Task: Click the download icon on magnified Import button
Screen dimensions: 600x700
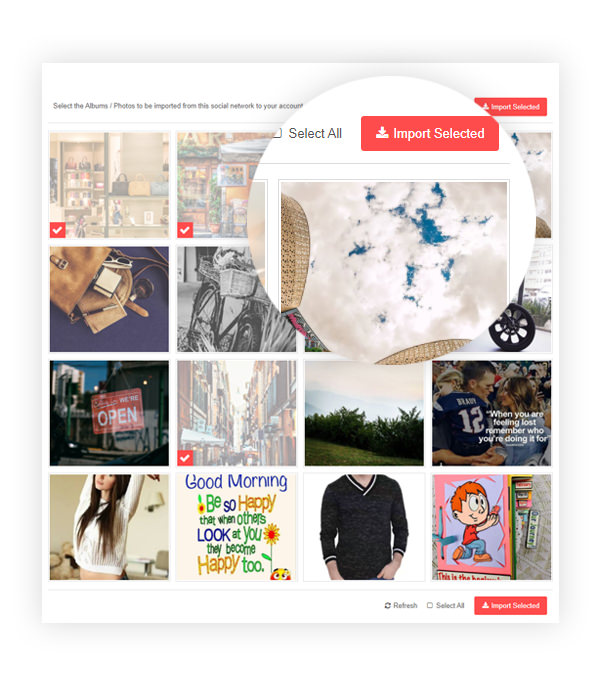Action: click(382, 133)
